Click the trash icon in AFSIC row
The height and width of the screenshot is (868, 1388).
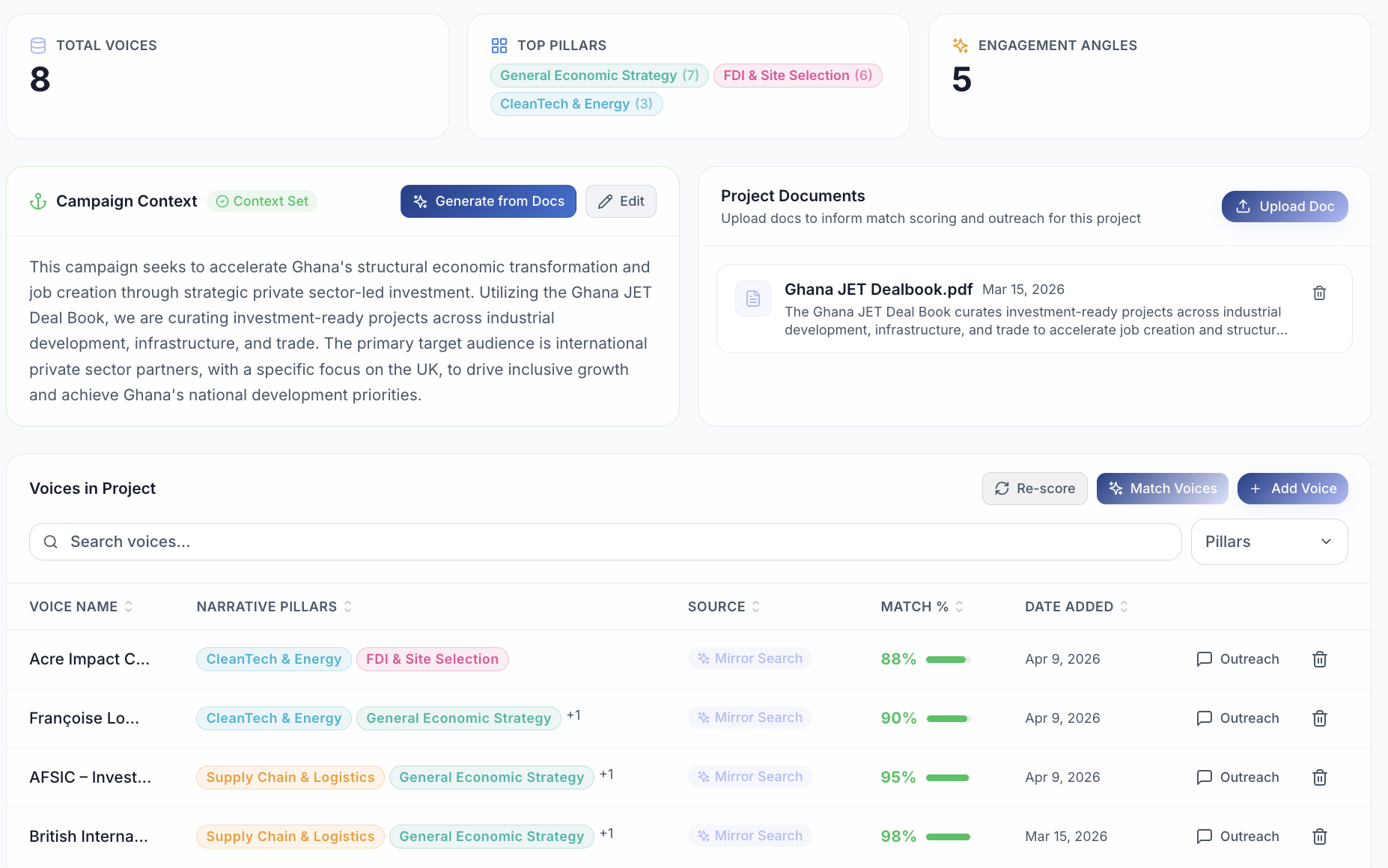click(x=1320, y=777)
